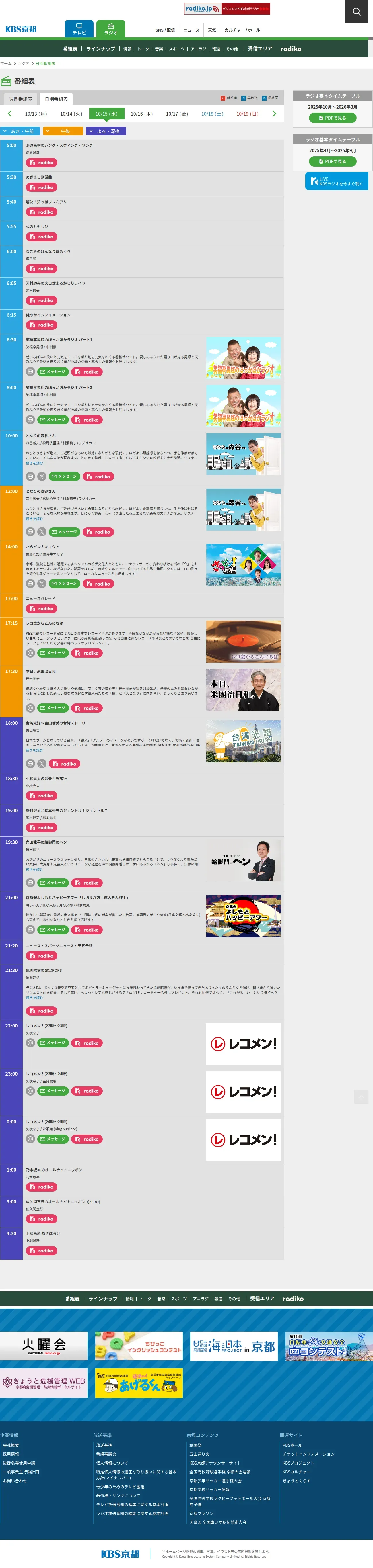Open radiko for 4:30 上柳昌彦 あさぼらけ
This screenshot has width=373, height=1568.
coord(41,1250)
